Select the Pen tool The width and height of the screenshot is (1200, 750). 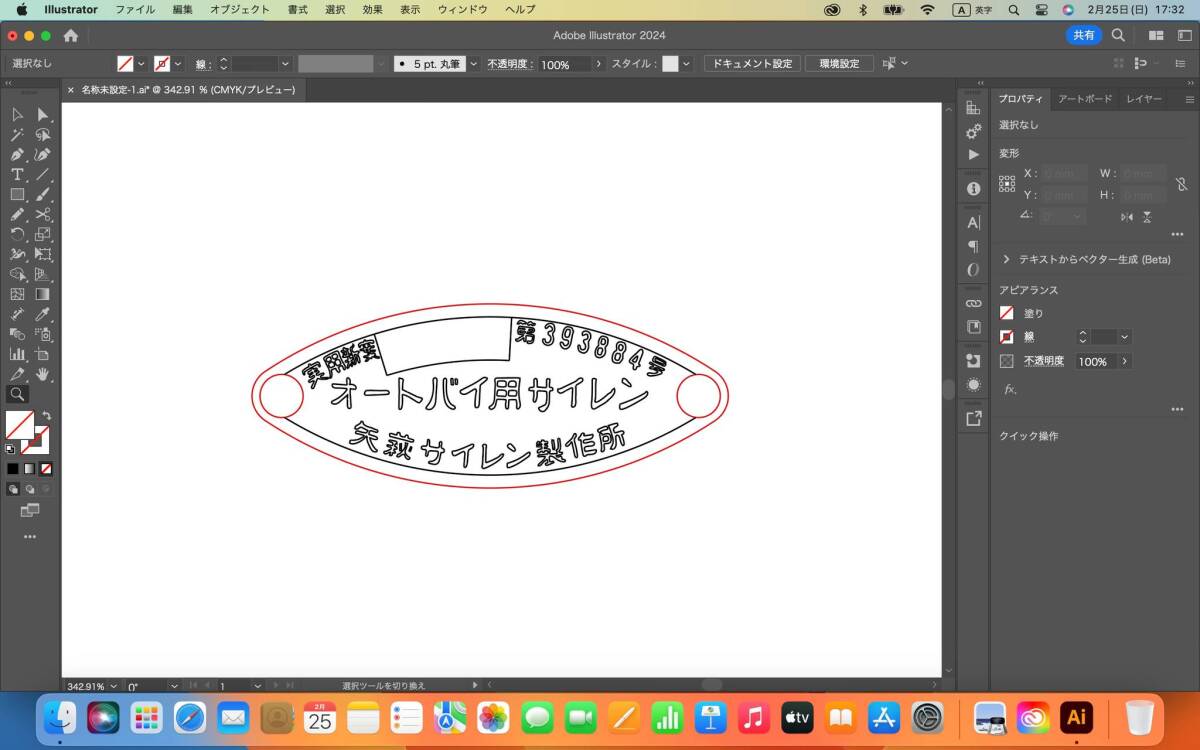17,154
